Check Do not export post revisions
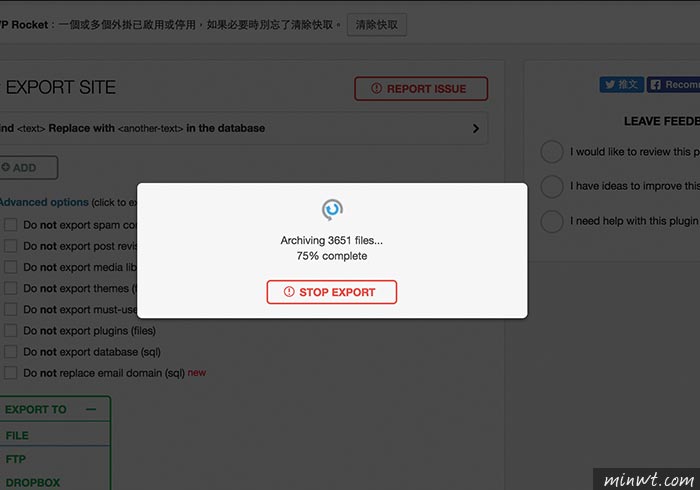Screen dimensions: 700x490 [11, 246]
